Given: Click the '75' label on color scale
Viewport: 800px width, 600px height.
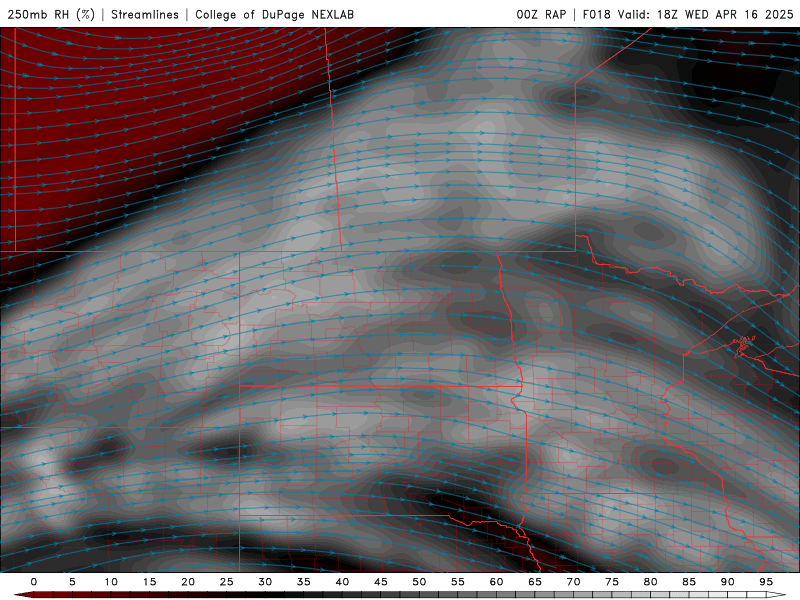Looking at the screenshot, I should [x=612, y=582].
